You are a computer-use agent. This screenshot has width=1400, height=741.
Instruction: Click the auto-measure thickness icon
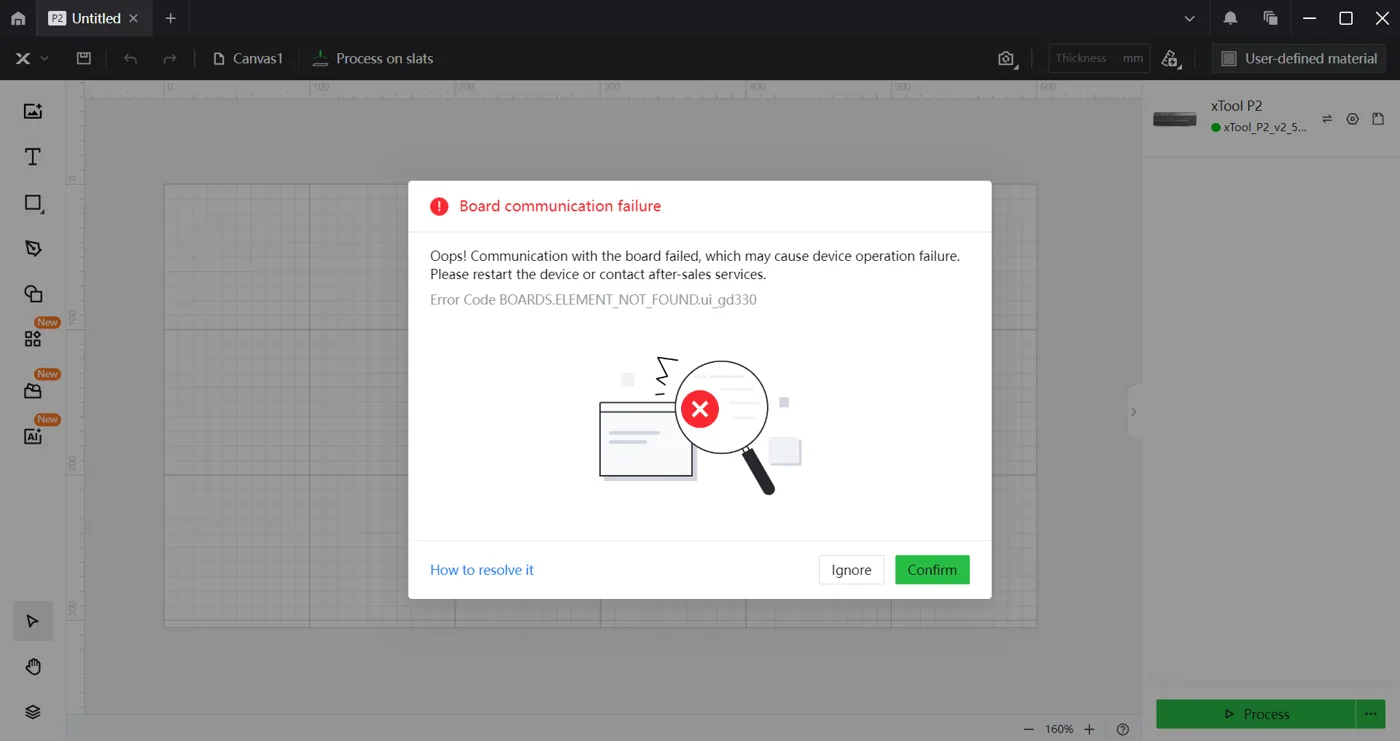pos(1171,59)
